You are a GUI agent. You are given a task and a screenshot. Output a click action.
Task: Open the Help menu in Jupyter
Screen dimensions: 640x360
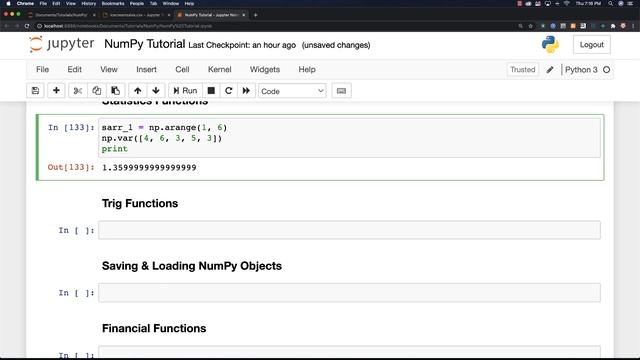click(307, 69)
